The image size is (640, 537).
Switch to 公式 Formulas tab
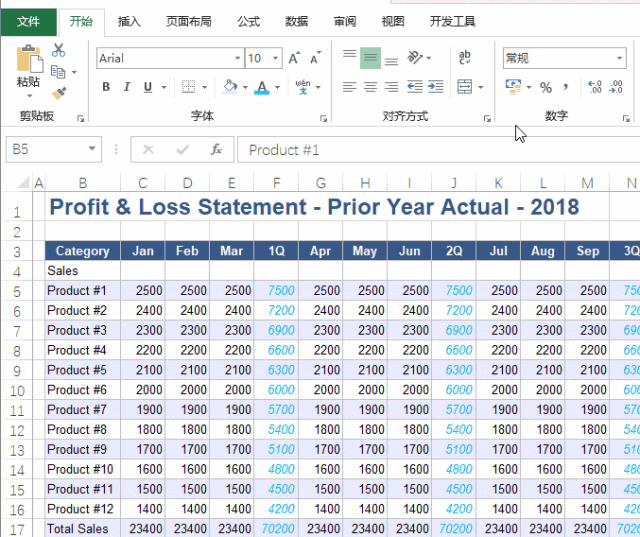249,22
